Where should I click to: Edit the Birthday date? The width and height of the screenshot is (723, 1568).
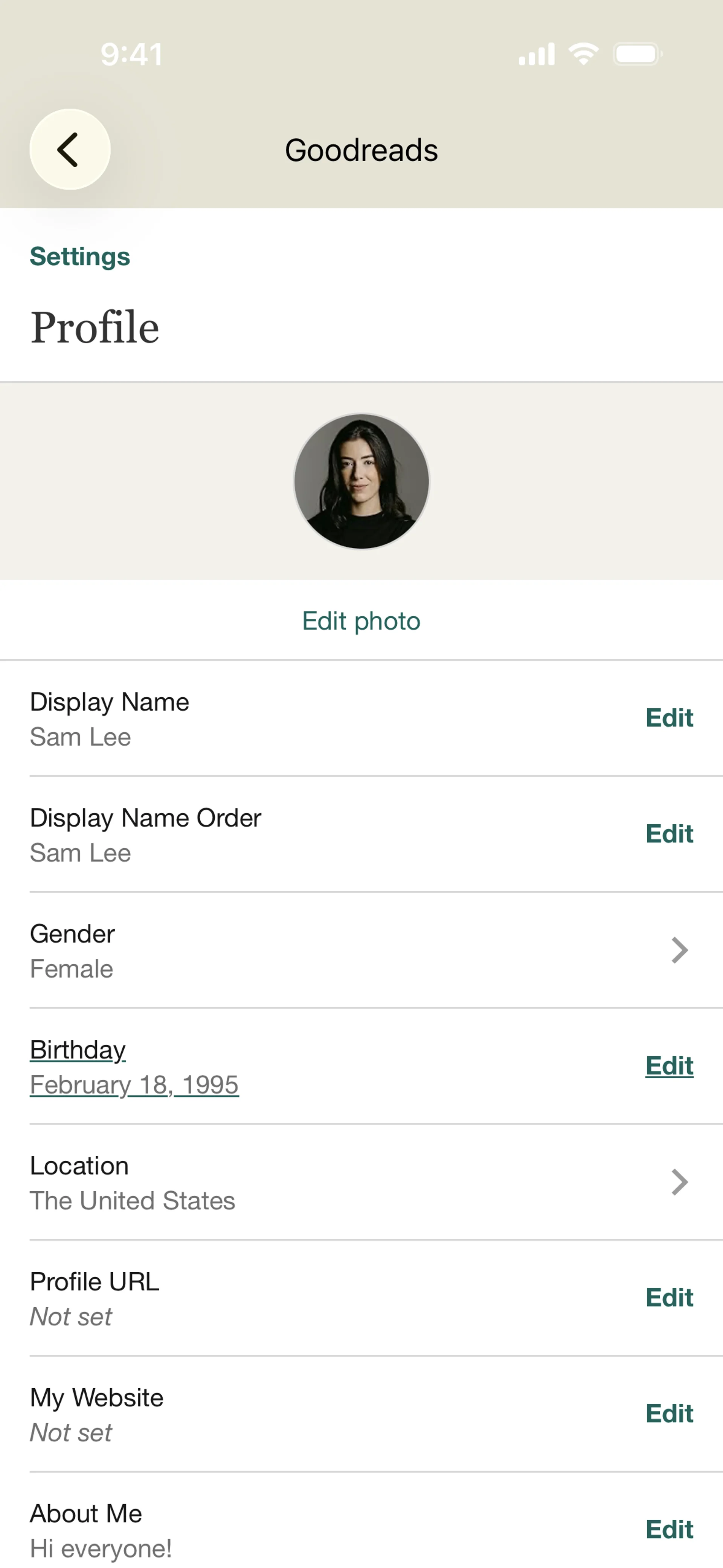point(669,1066)
